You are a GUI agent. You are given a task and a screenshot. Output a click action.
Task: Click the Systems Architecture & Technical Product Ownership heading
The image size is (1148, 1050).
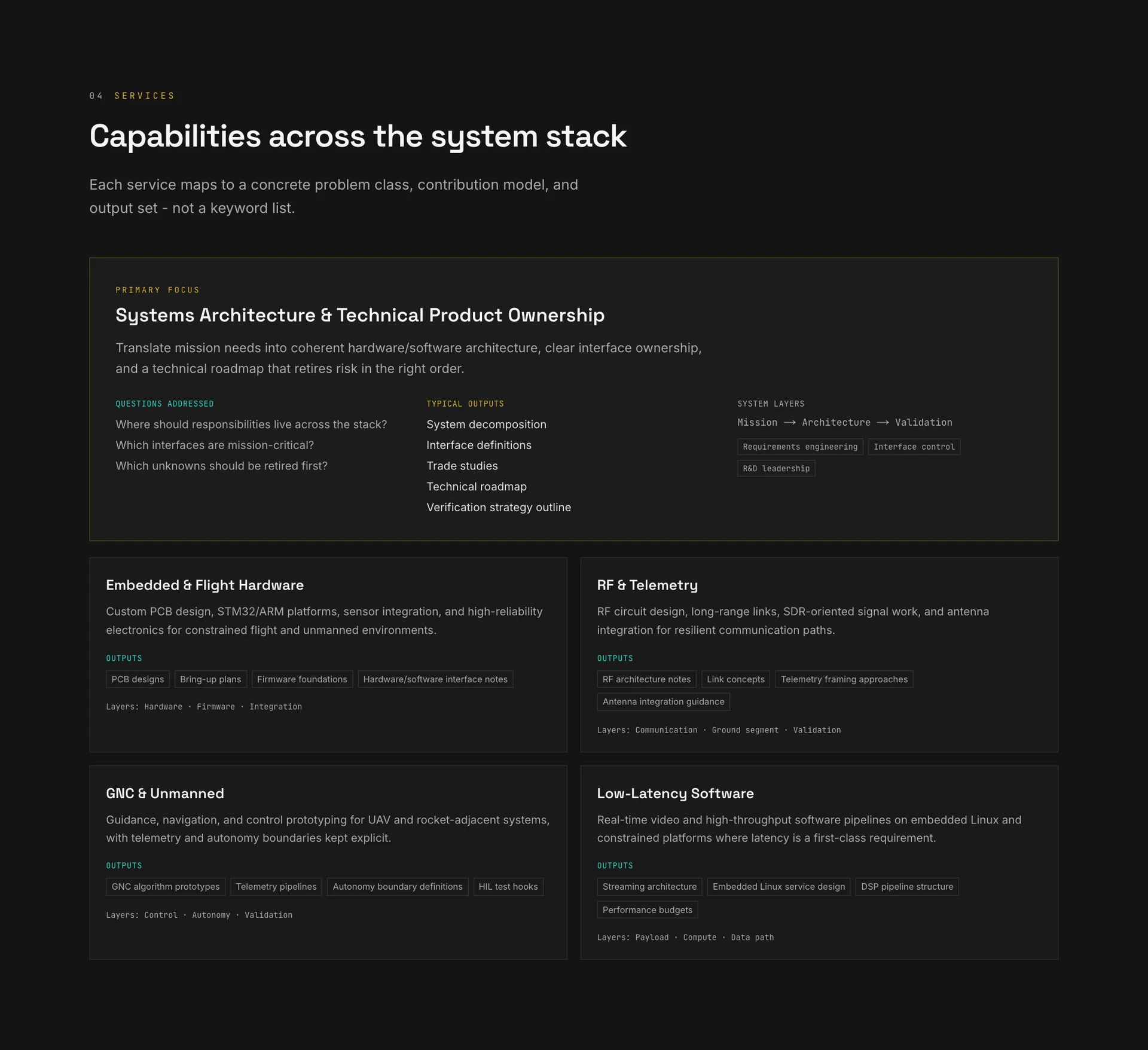(360, 315)
